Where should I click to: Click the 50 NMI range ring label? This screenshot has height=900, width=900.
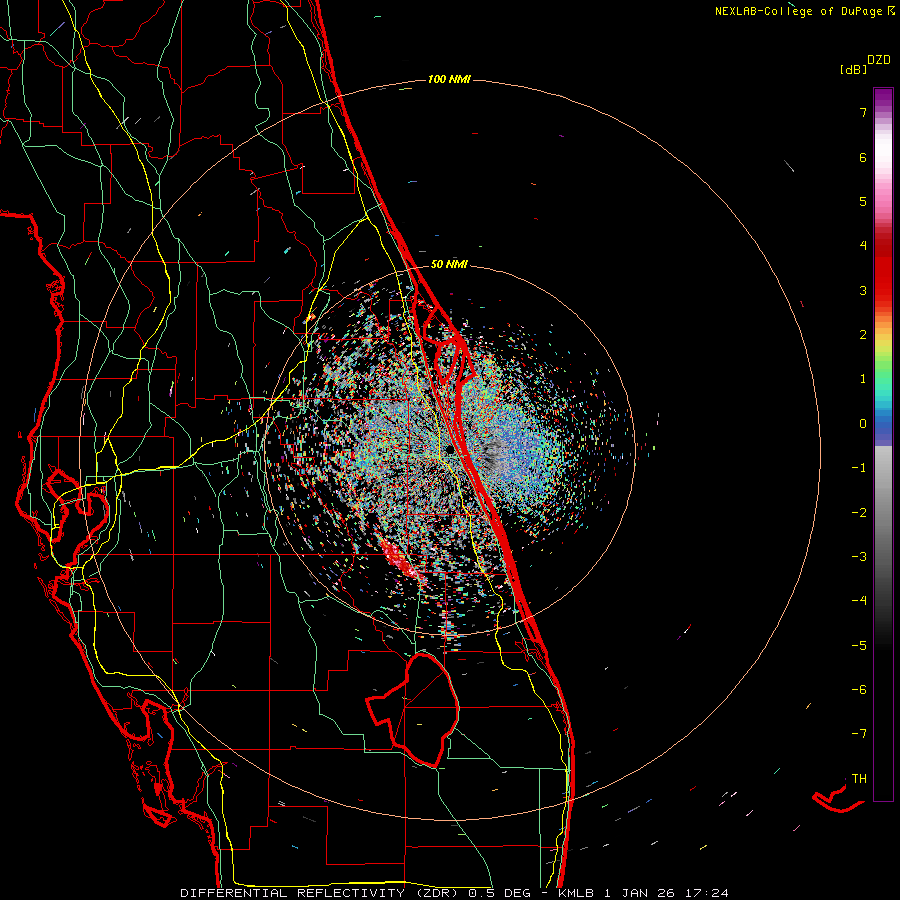coord(449,264)
